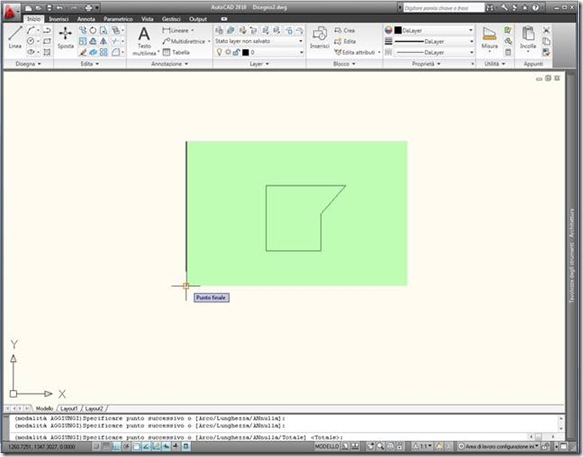The image size is (583, 457).
Task: Toggle snap mode in status bar
Action: [x=97, y=446]
